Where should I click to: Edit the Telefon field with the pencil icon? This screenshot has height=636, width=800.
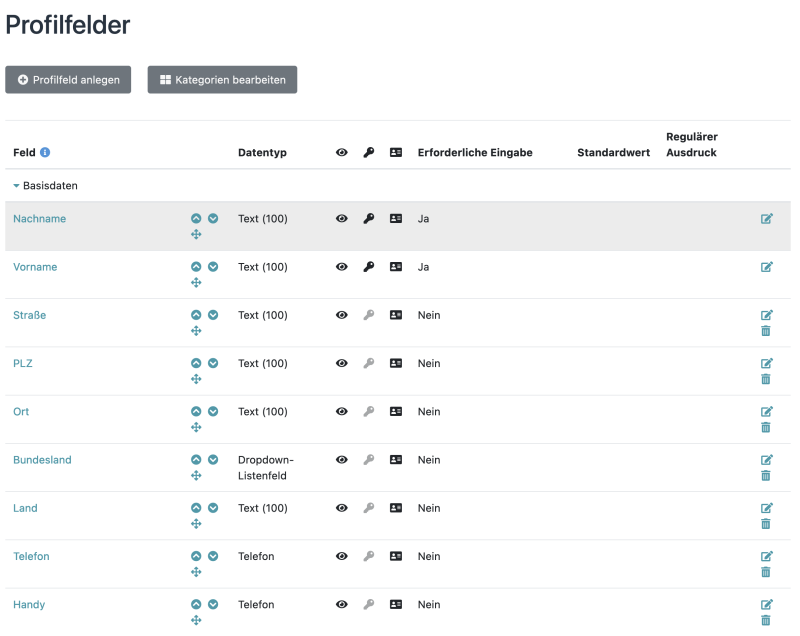(767, 556)
